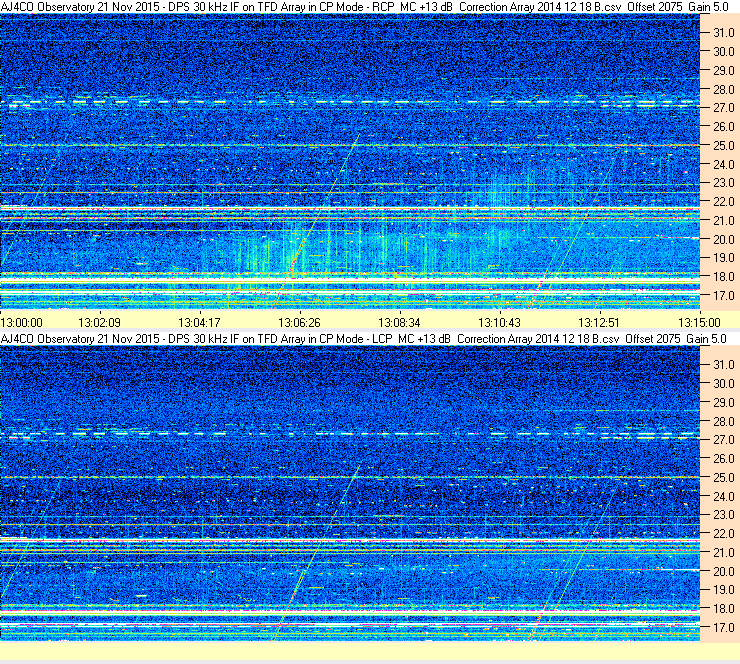This screenshot has height=664, width=740.
Task: Select 18.0 on the LCP frequency axis
Action: [724, 609]
